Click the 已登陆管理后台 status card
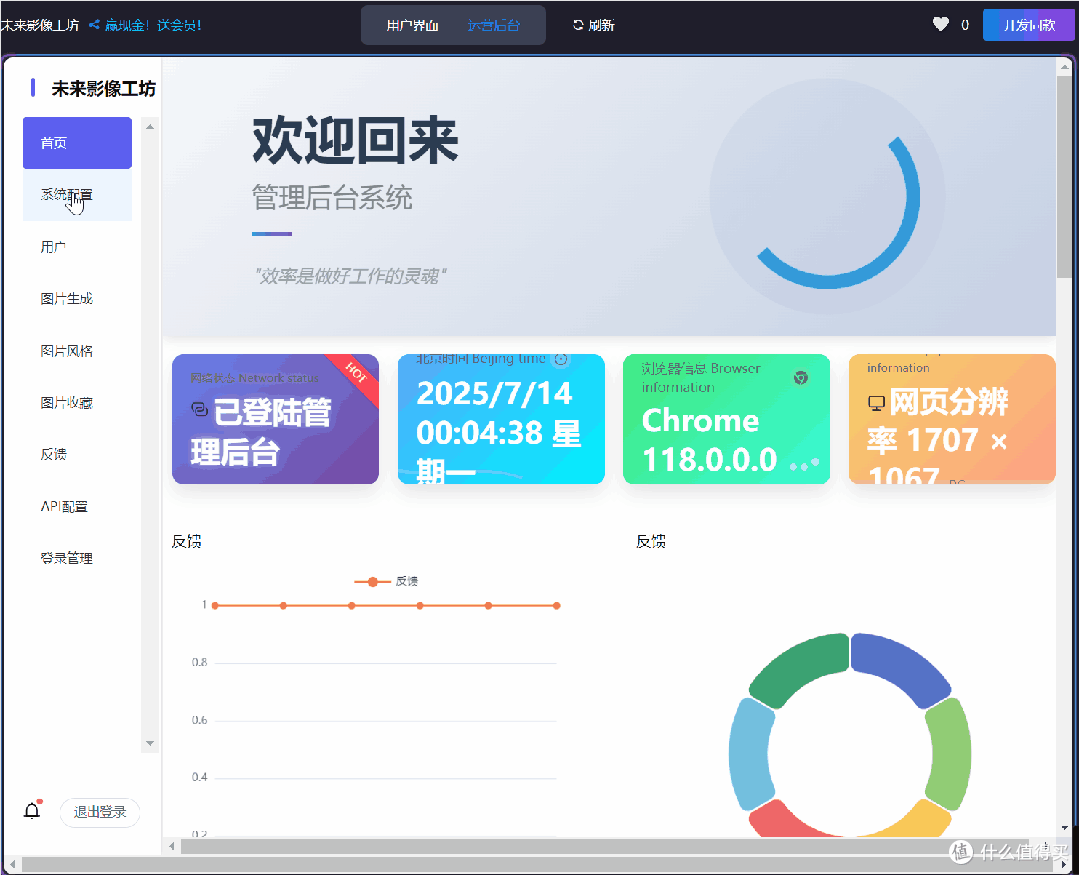Image resolution: width=1079 pixels, height=875 pixels. tap(275, 419)
